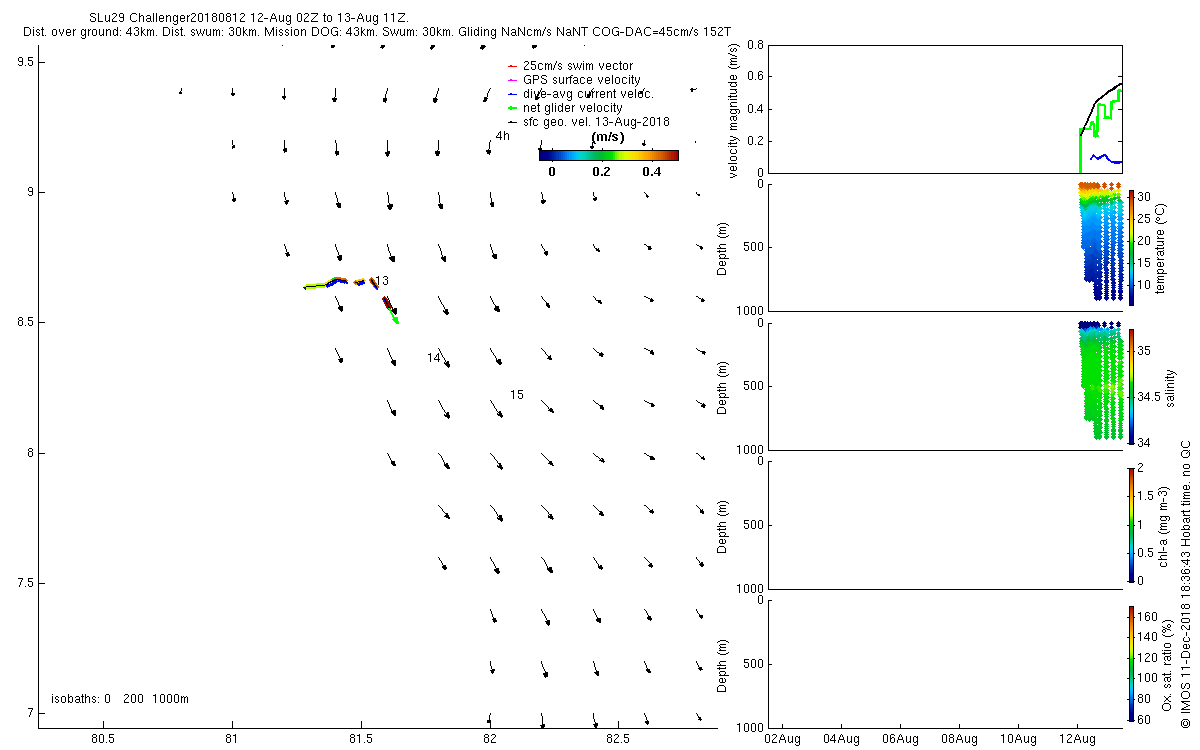Click the '12Aug' date tick label
This screenshot has width=1200, height=750.
pos(1077,739)
